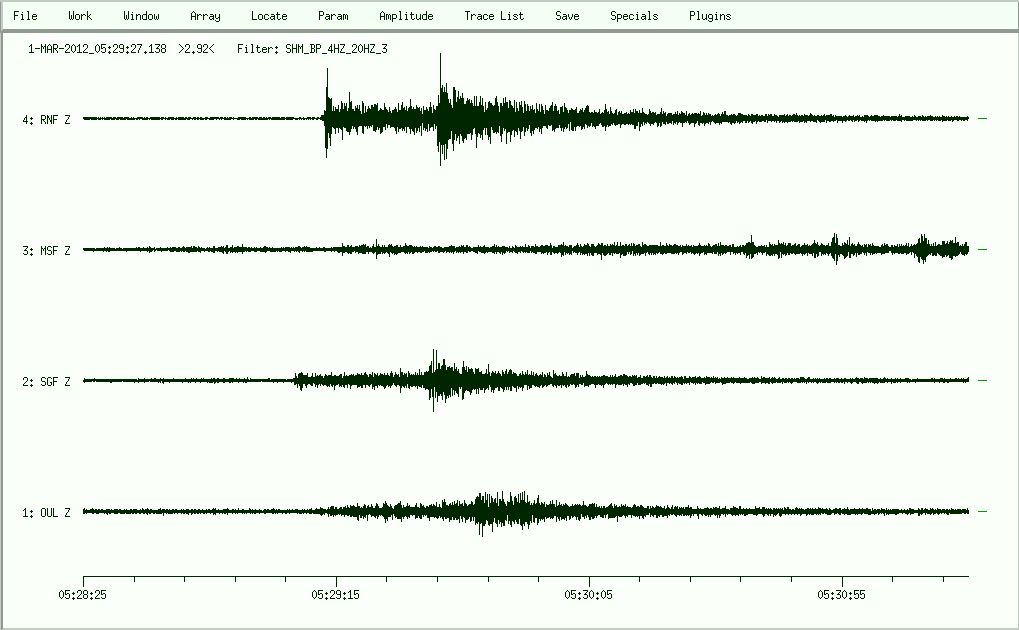This screenshot has height=630, width=1019.
Task: Click the 05:30:55 time axis label
Action: 843,594
